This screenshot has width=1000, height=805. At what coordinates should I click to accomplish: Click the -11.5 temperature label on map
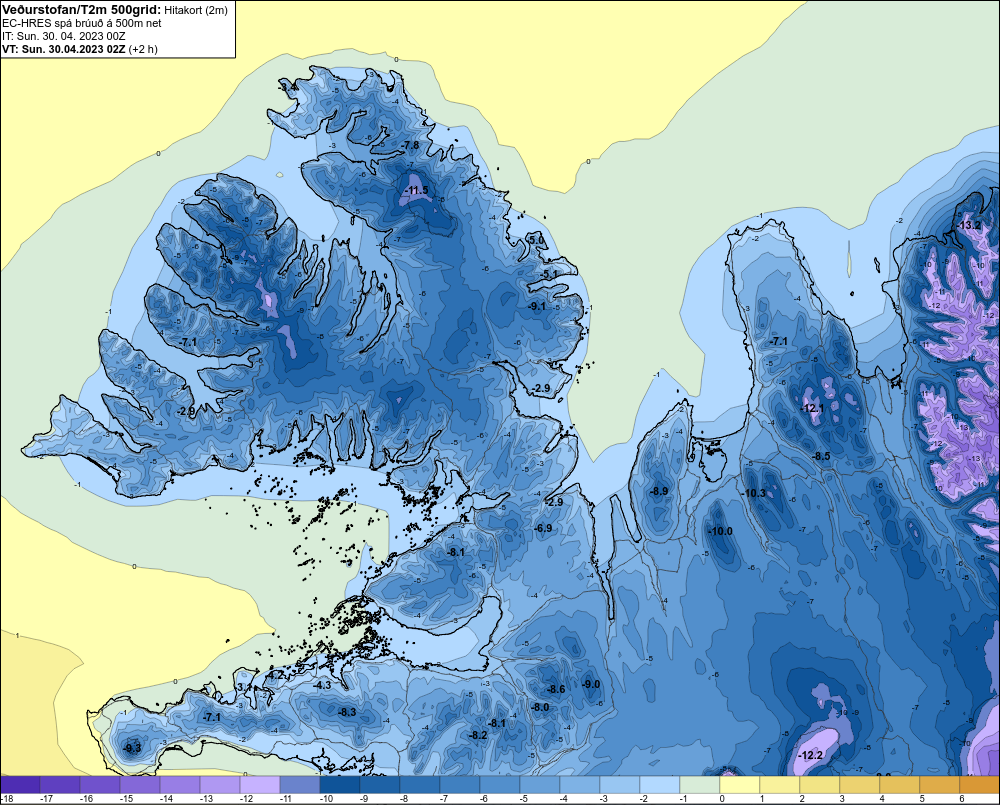click(416, 191)
